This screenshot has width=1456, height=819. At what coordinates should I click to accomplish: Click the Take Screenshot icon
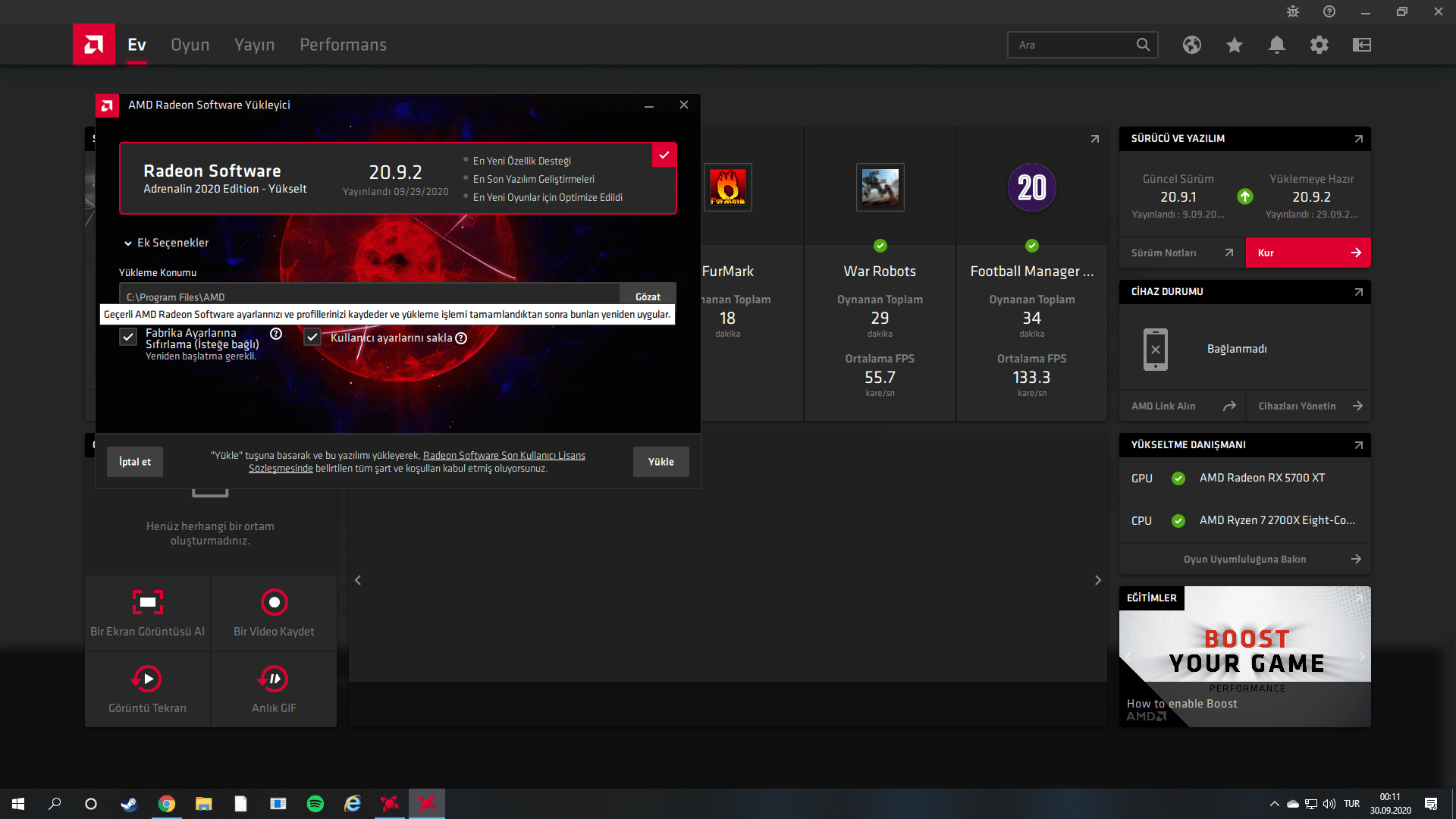(148, 603)
